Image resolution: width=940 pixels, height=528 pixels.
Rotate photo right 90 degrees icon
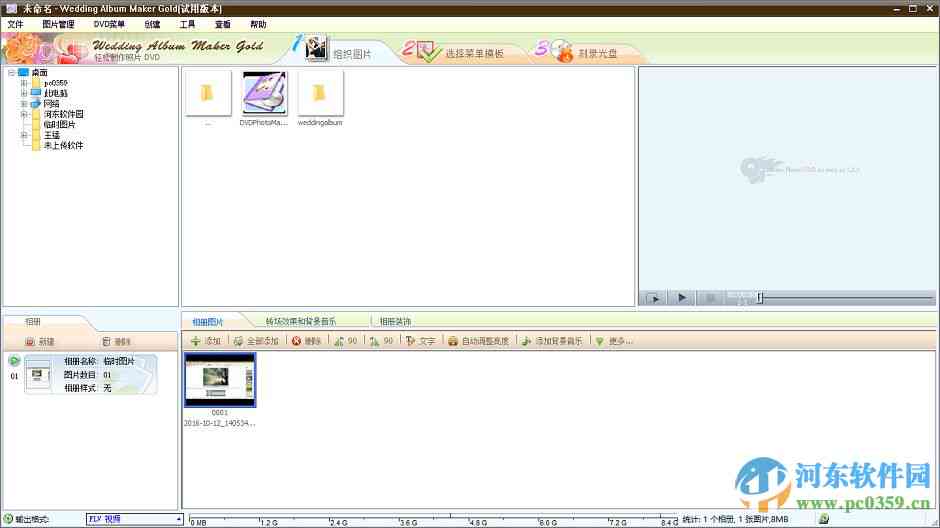[375, 341]
